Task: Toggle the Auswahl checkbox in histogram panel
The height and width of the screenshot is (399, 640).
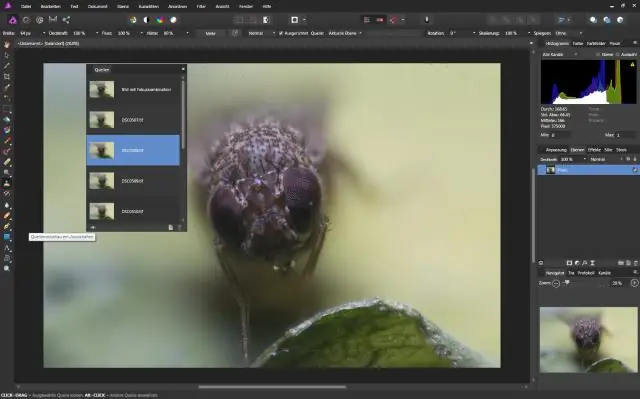Action: click(x=618, y=54)
